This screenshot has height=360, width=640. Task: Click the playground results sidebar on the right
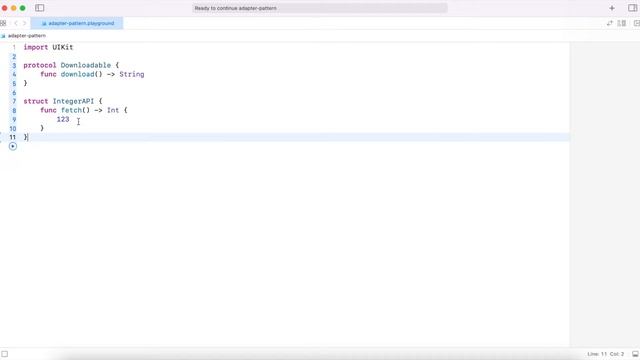point(604,194)
